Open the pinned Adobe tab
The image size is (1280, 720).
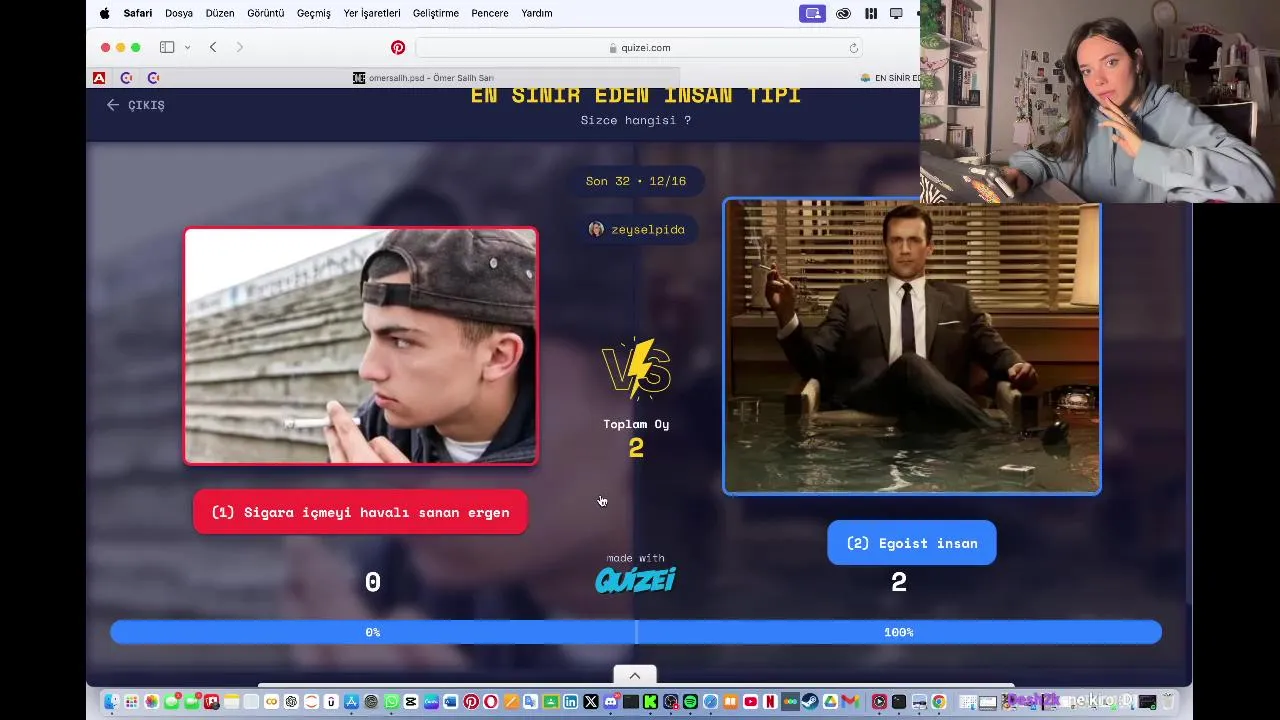(99, 77)
